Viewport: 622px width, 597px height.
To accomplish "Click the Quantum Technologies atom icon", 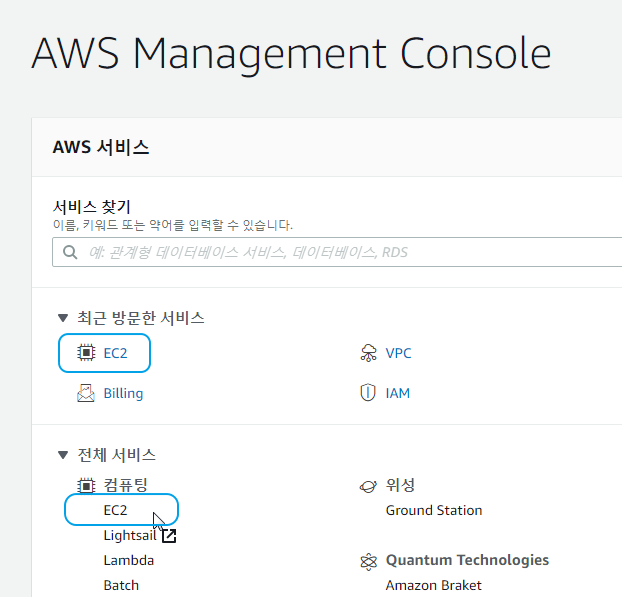I will [x=368, y=561].
